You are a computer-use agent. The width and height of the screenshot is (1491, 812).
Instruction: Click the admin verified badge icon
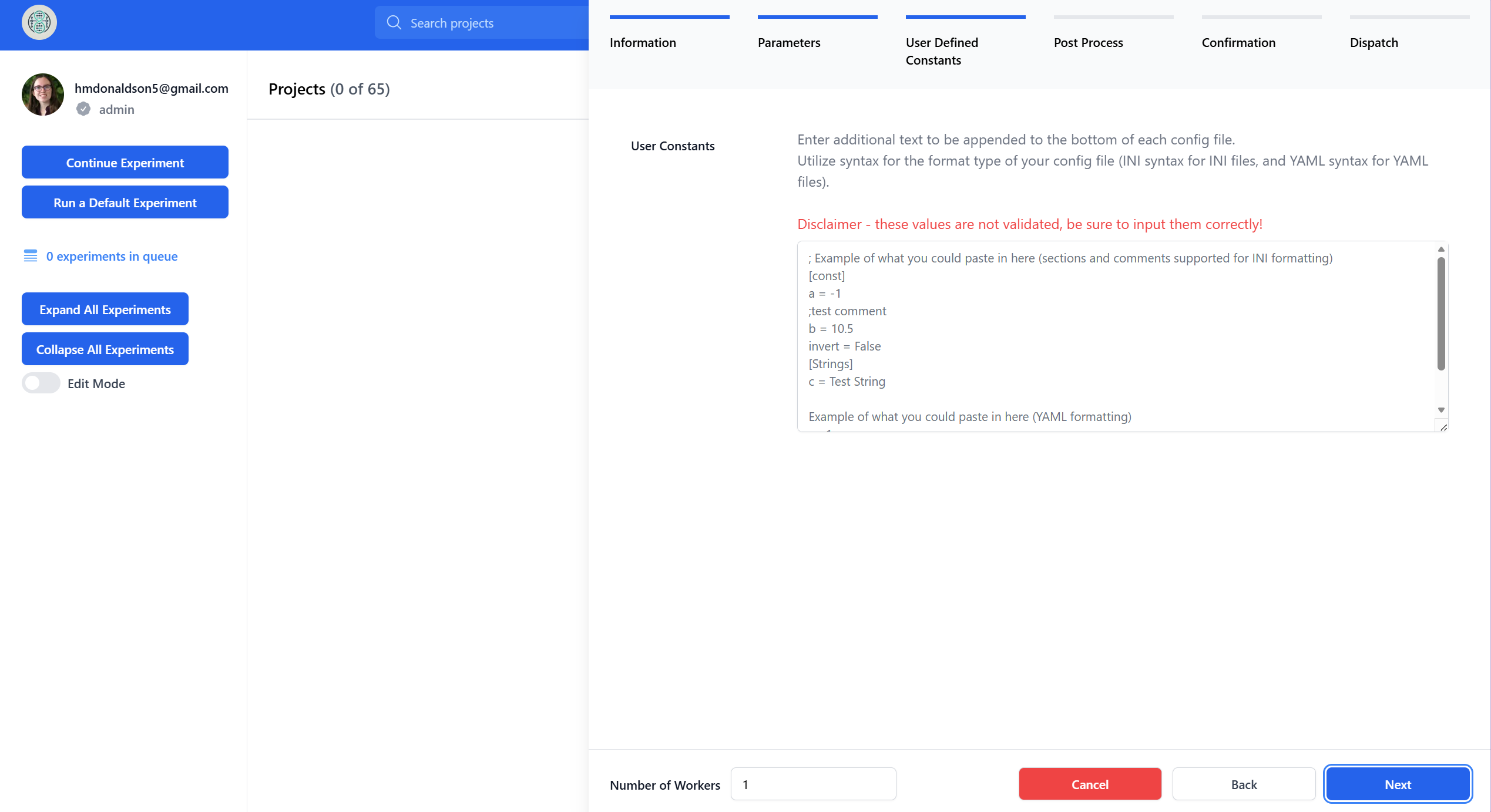[x=83, y=109]
